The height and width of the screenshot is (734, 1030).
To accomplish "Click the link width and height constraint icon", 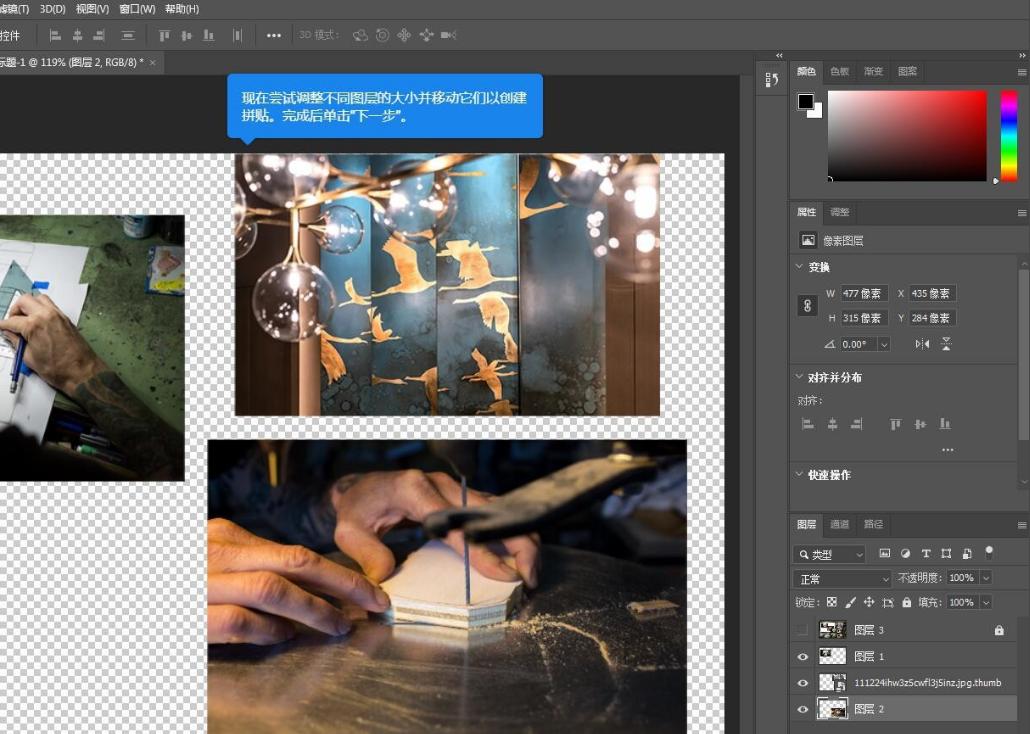I will tap(807, 305).
